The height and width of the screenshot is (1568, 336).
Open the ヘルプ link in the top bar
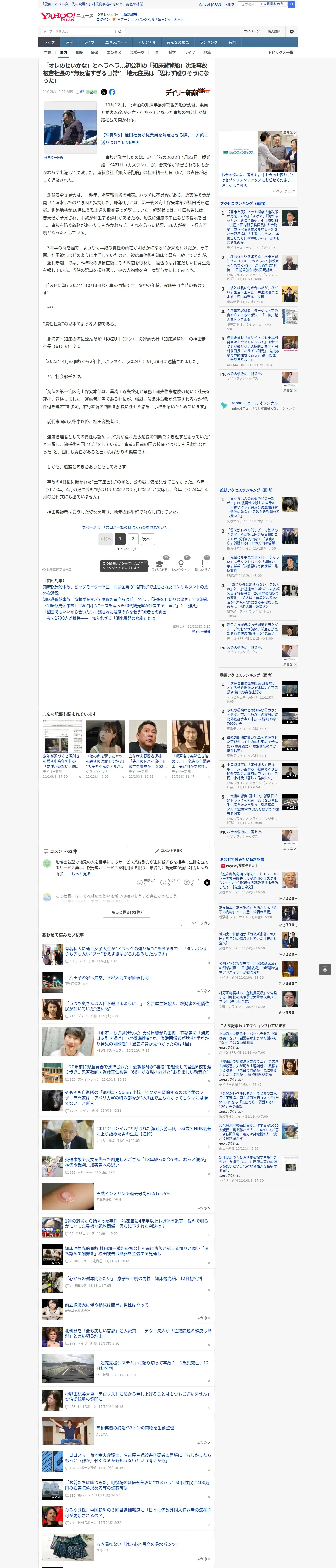229,4
